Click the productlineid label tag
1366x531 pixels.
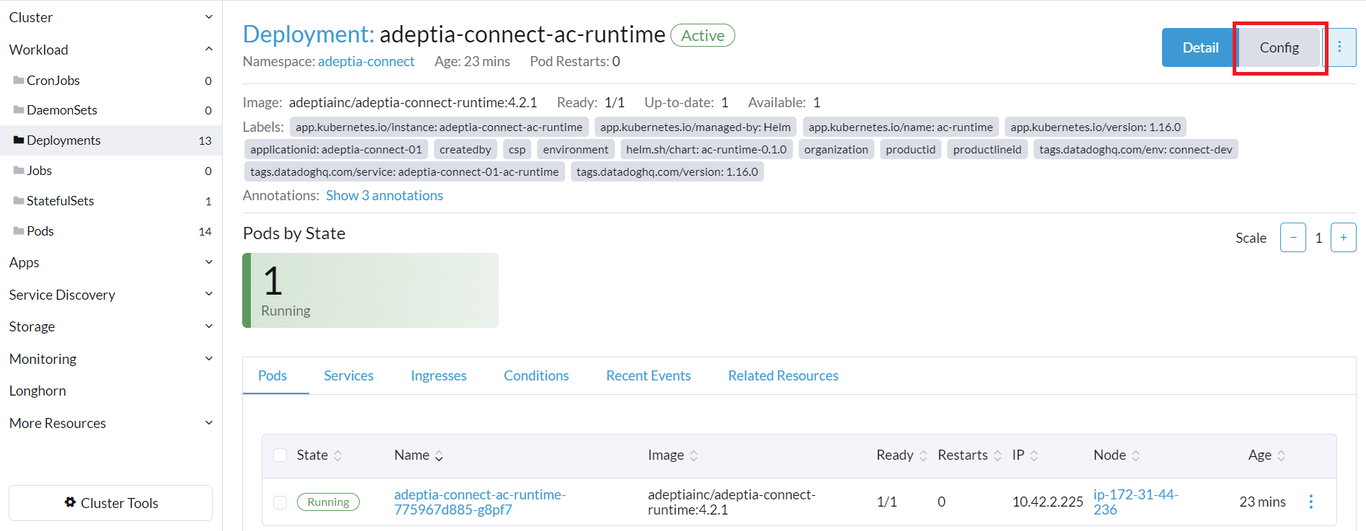pyautogui.click(x=987, y=149)
